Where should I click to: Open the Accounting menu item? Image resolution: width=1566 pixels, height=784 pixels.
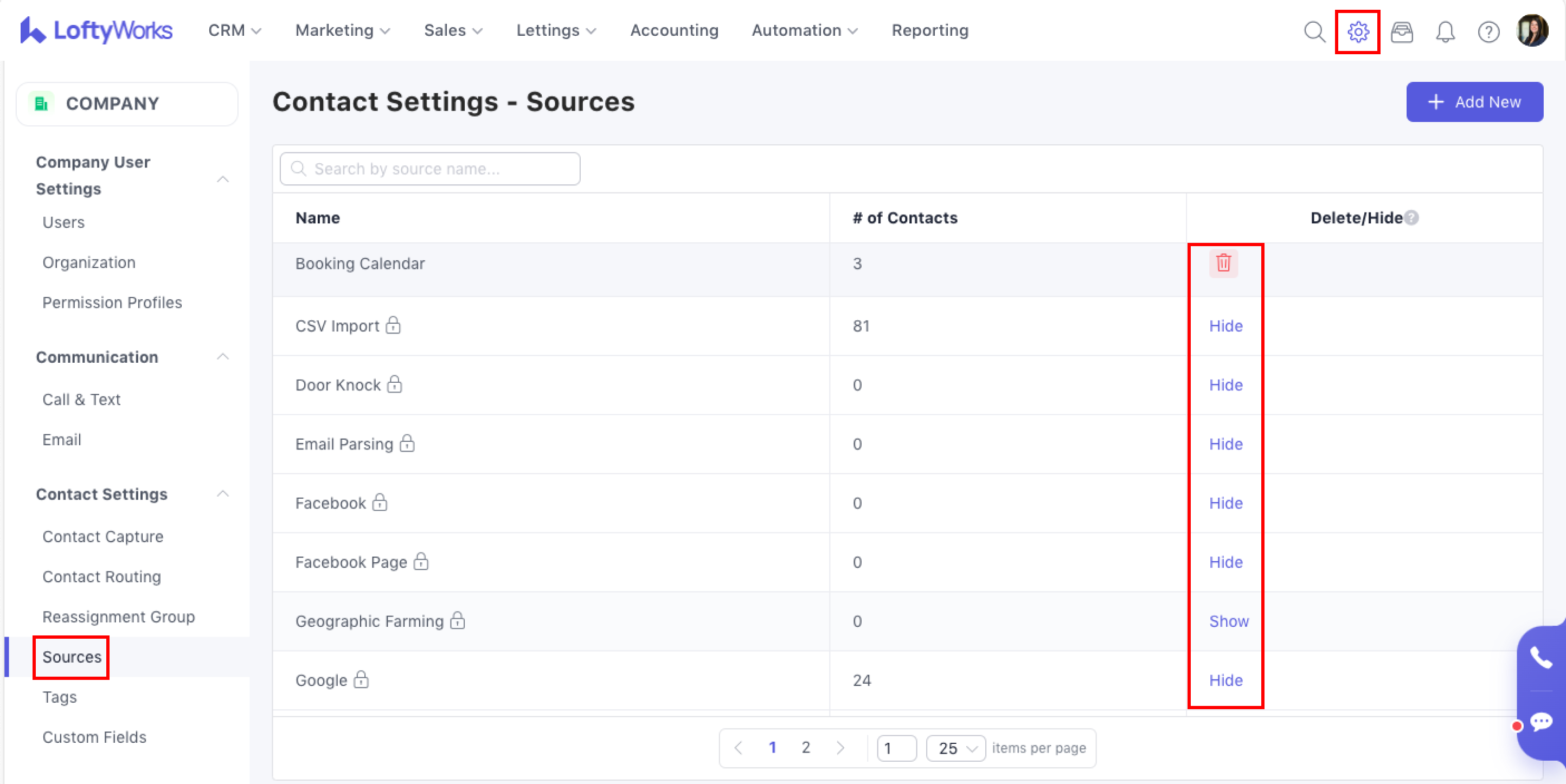pos(674,30)
